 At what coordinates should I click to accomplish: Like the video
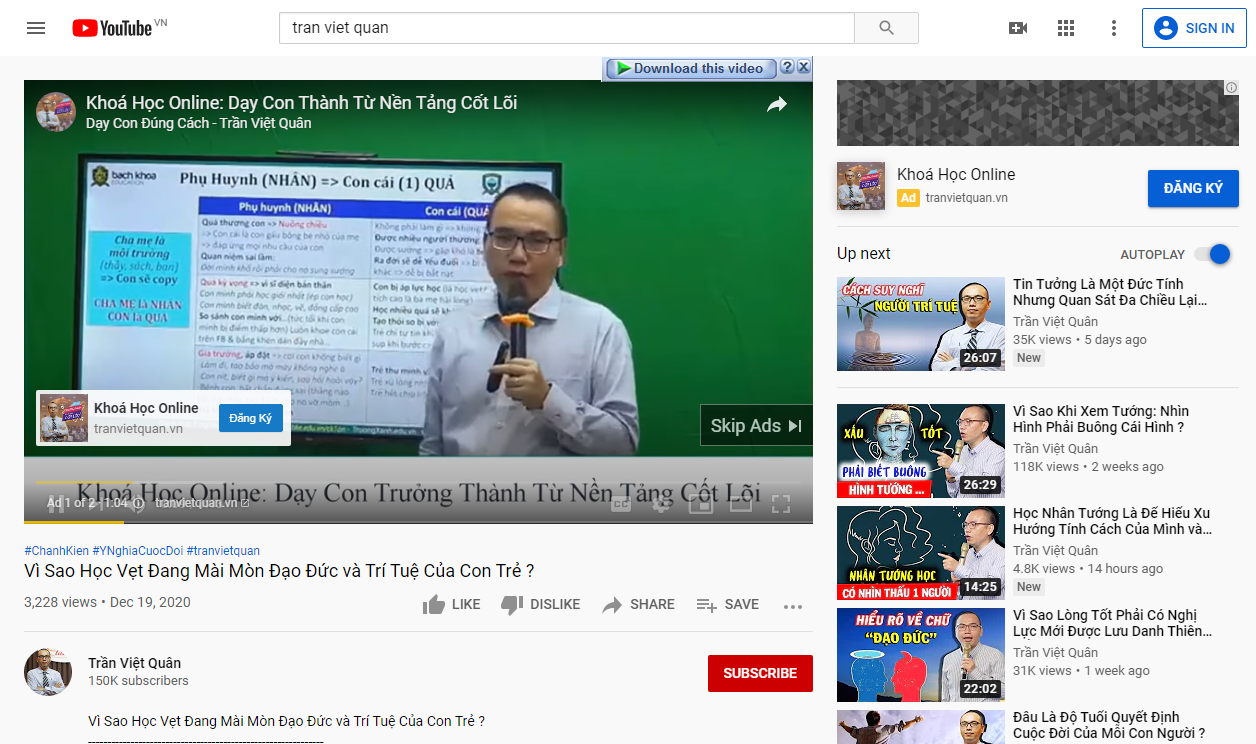(x=451, y=604)
